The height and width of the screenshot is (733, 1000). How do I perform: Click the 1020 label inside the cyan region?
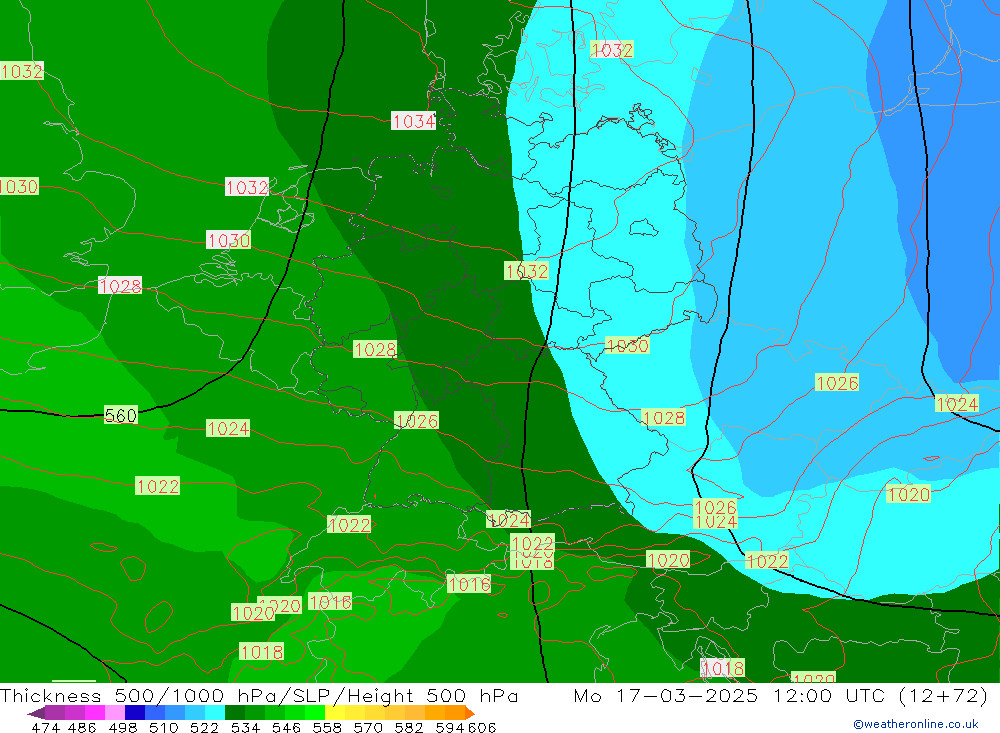coord(908,494)
